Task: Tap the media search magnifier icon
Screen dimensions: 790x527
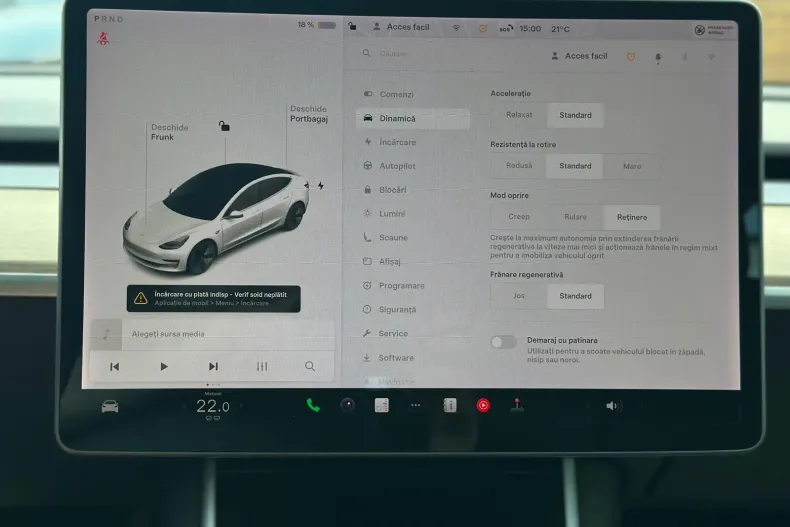Action: click(310, 366)
